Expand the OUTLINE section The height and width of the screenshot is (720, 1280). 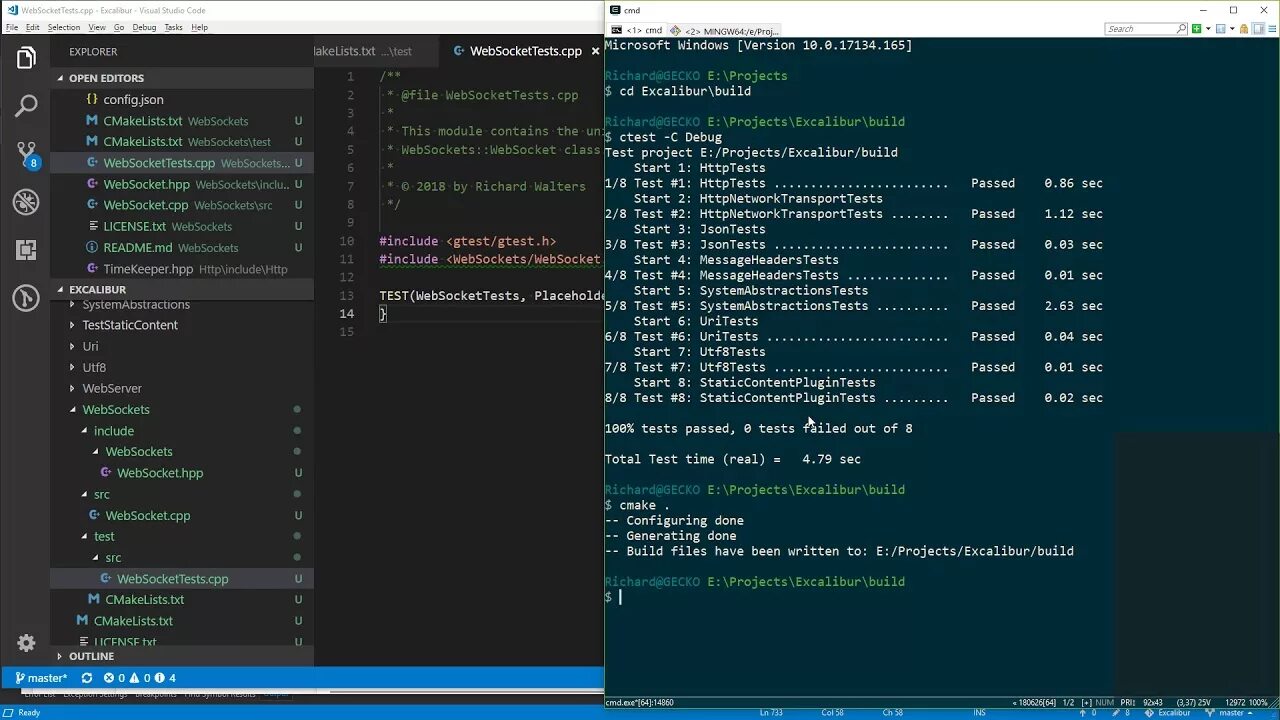point(182,656)
